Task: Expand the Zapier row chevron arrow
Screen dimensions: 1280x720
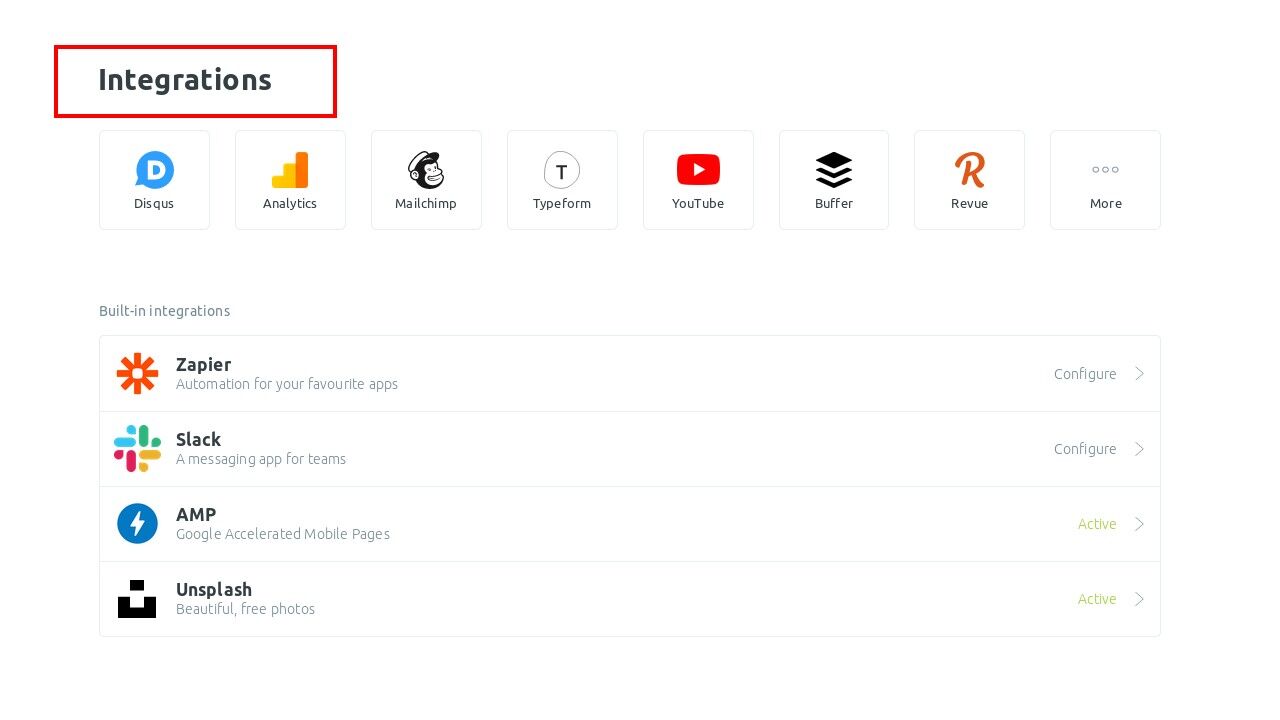Action: 1139,374
